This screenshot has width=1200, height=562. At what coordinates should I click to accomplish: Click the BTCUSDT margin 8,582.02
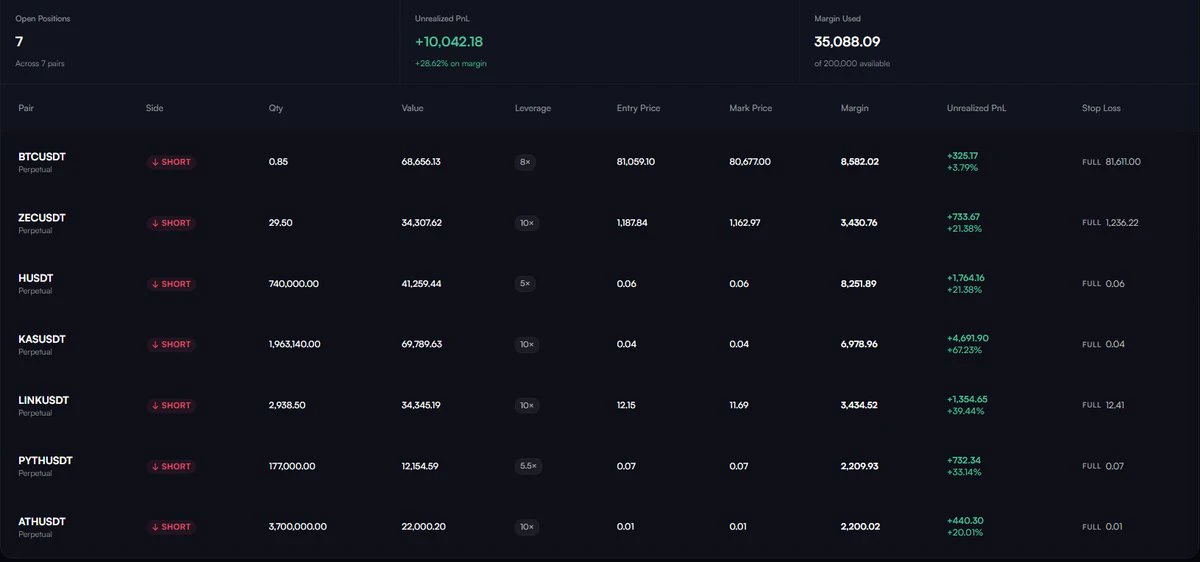860,162
